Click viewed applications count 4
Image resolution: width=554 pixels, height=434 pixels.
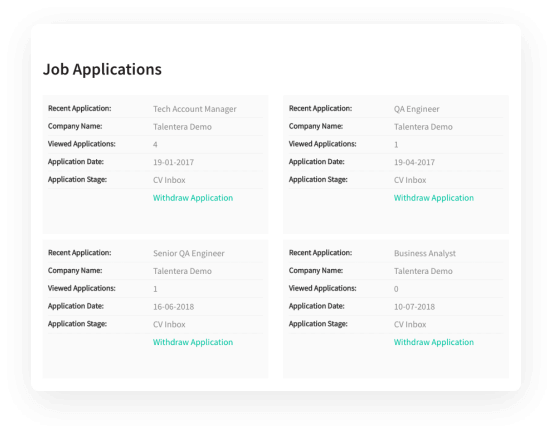(155, 145)
